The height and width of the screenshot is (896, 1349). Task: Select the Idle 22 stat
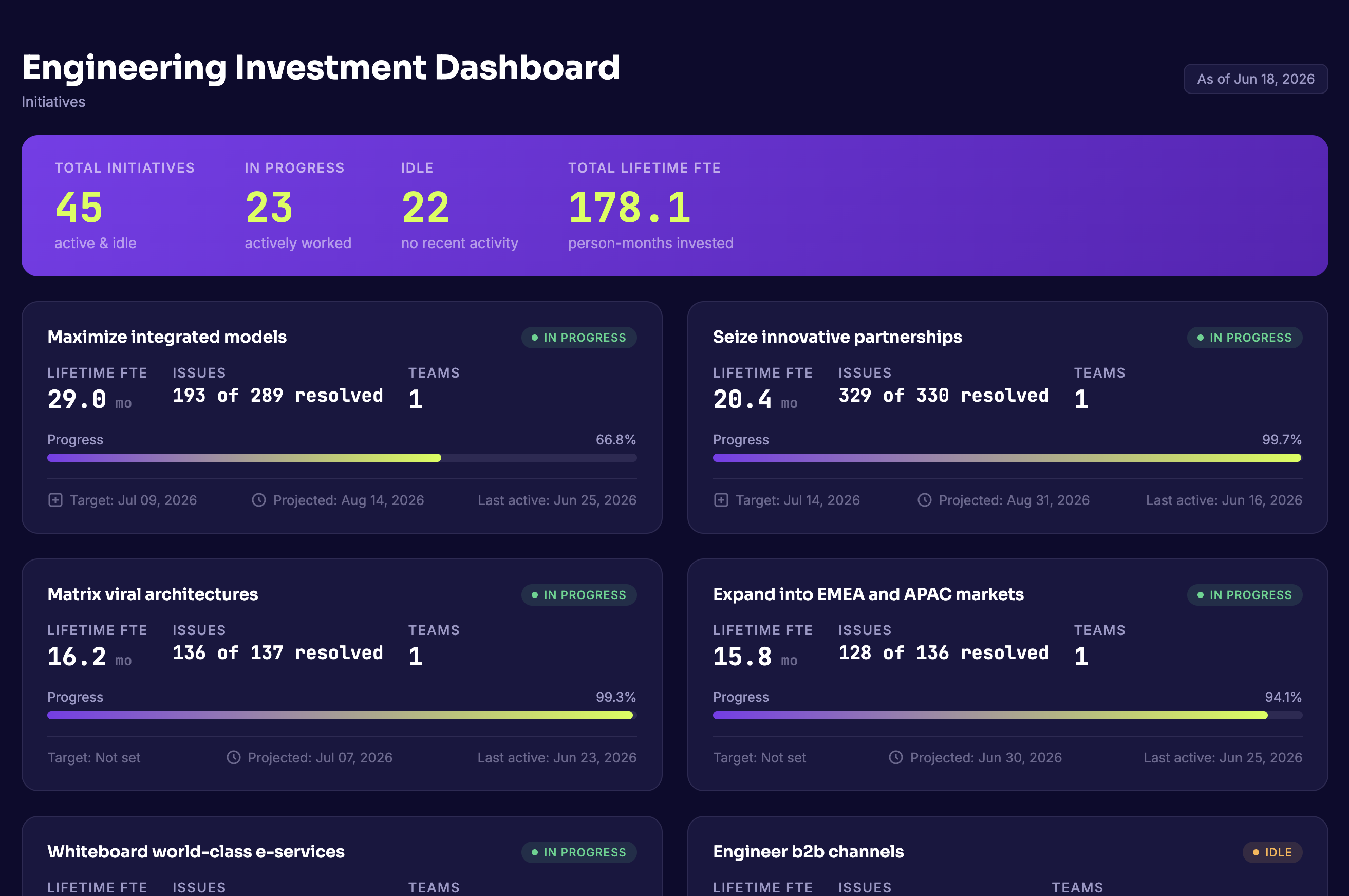coord(459,206)
